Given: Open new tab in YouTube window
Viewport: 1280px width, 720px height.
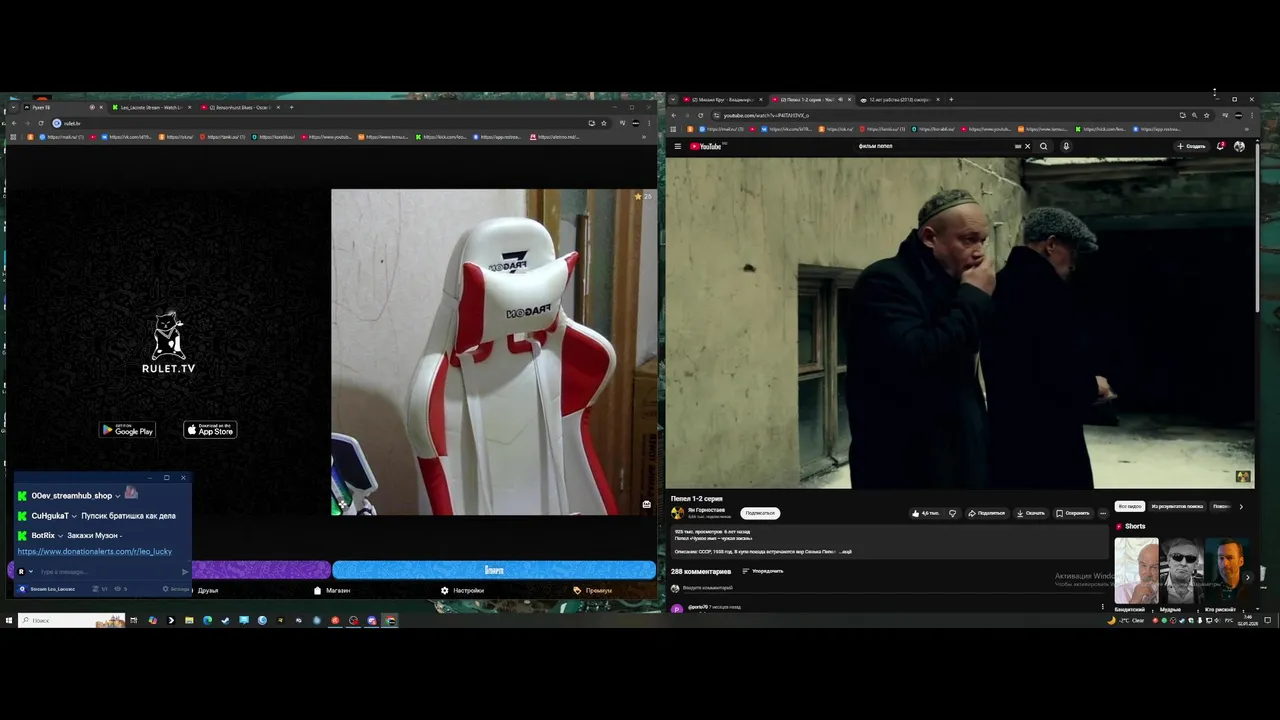Looking at the screenshot, I should click(x=951, y=100).
